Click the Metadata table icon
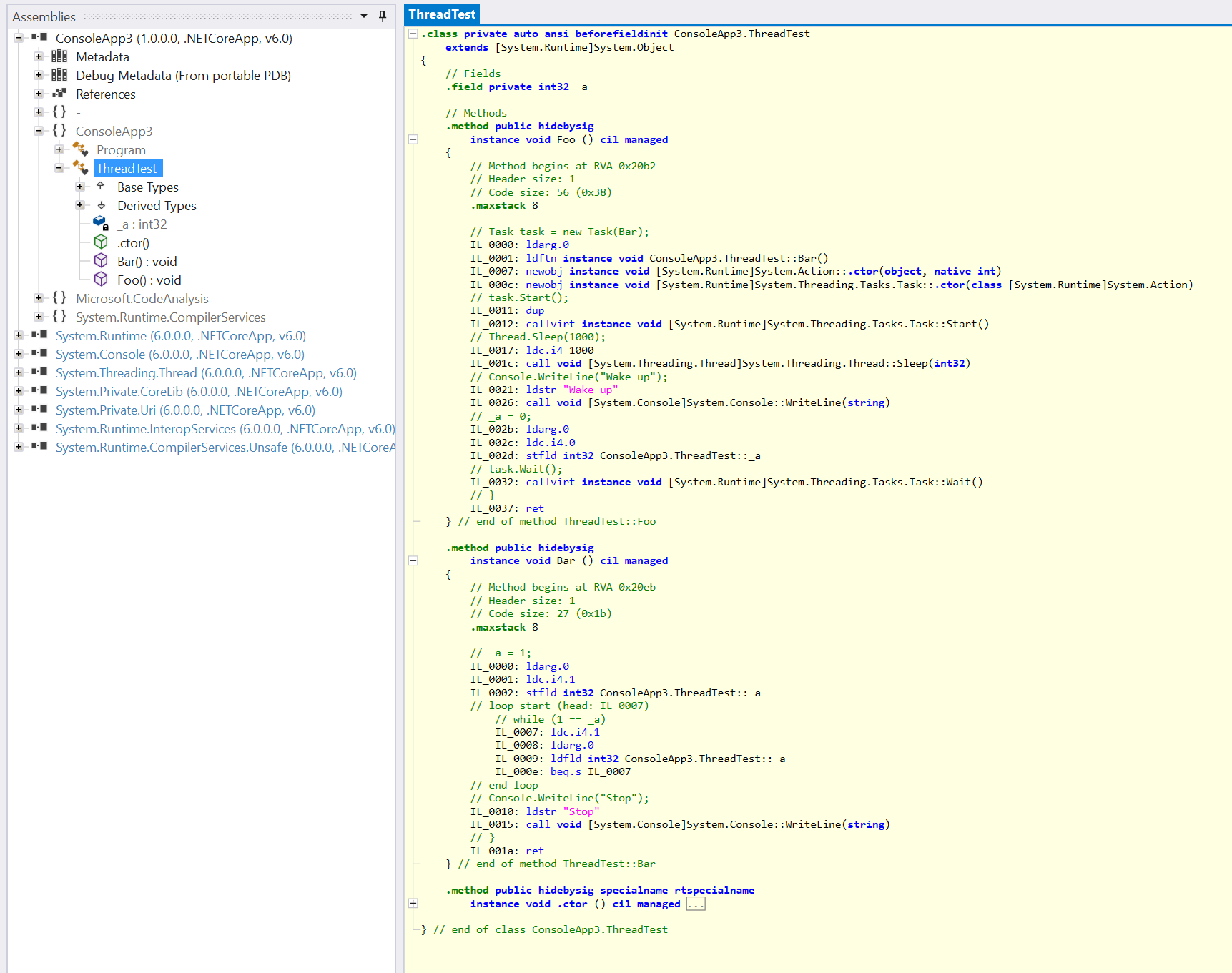1232x973 pixels. point(59,56)
